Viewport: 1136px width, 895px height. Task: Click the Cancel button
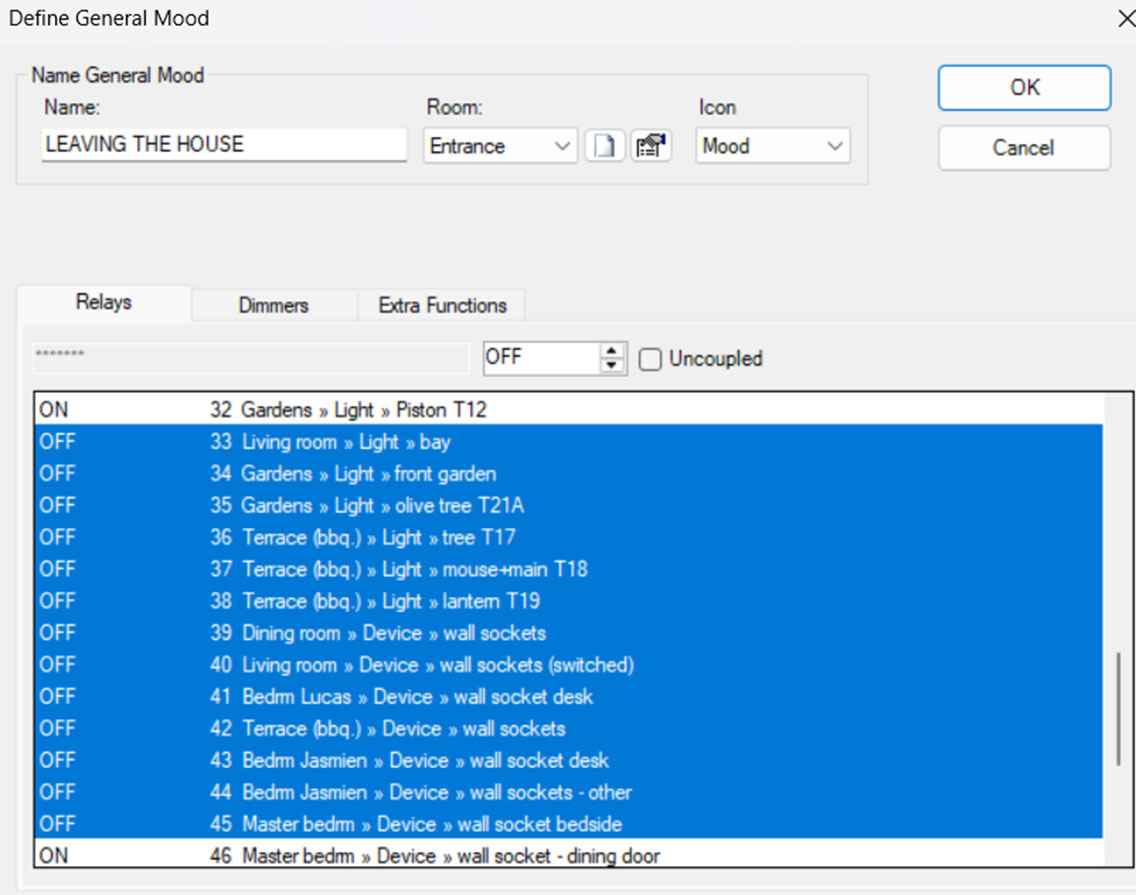1023,148
